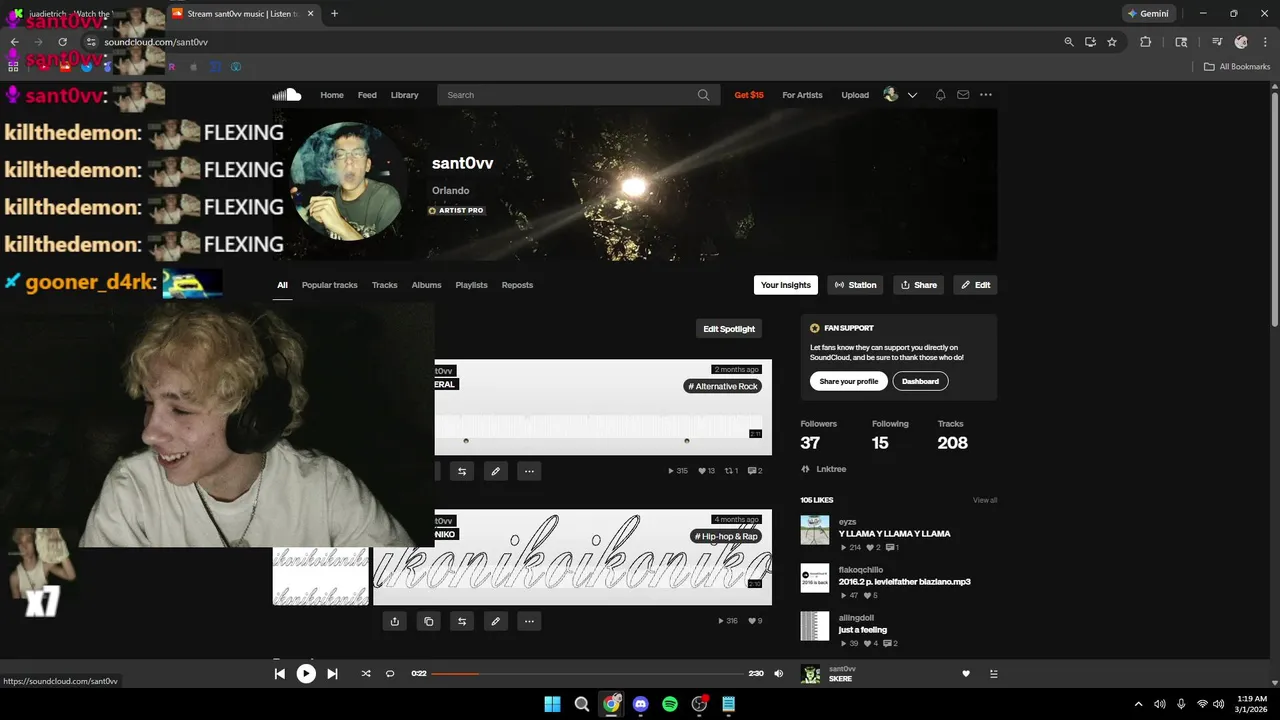
Task: Open the header three-dots more menu
Action: coord(986,95)
